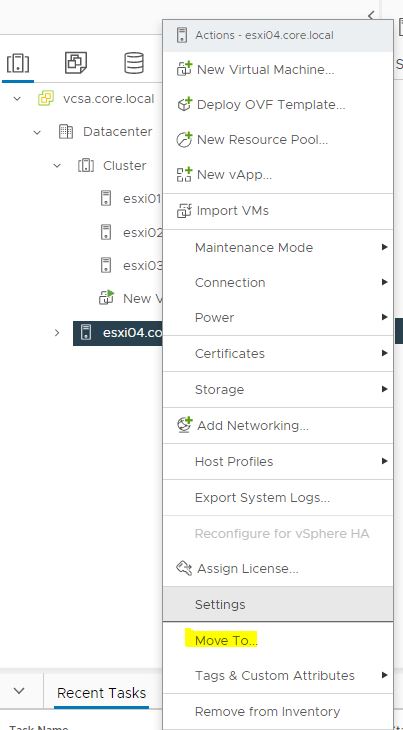Select Datacenter in the inventory tree

click(x=117, y=132)
